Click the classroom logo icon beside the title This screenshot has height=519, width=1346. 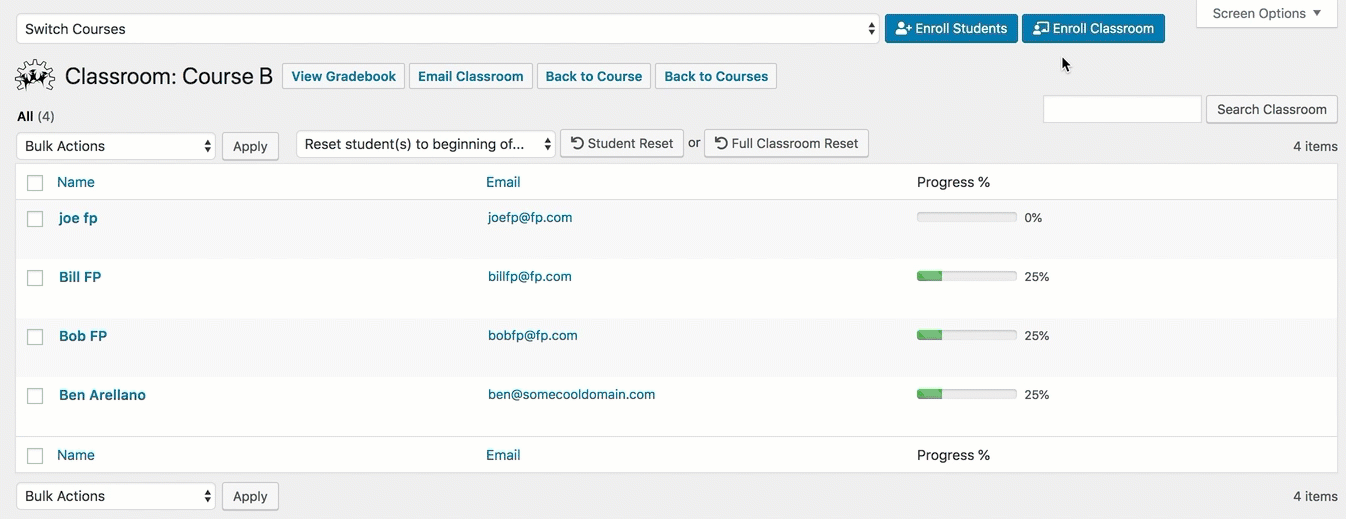35,76
